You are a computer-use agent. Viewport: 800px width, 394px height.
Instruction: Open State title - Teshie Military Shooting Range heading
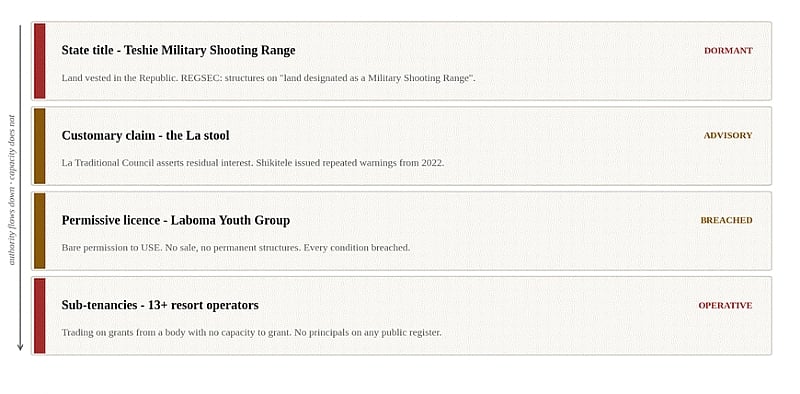(x=179, y=51)
